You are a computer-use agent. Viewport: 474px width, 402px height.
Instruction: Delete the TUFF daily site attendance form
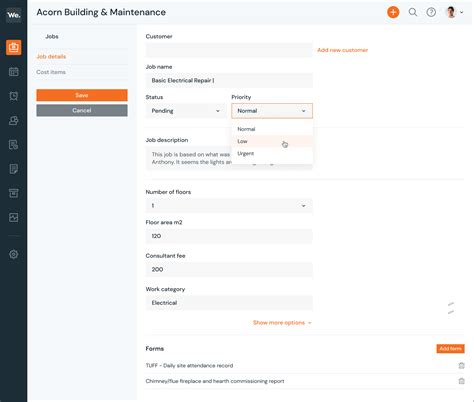[461, 366]
